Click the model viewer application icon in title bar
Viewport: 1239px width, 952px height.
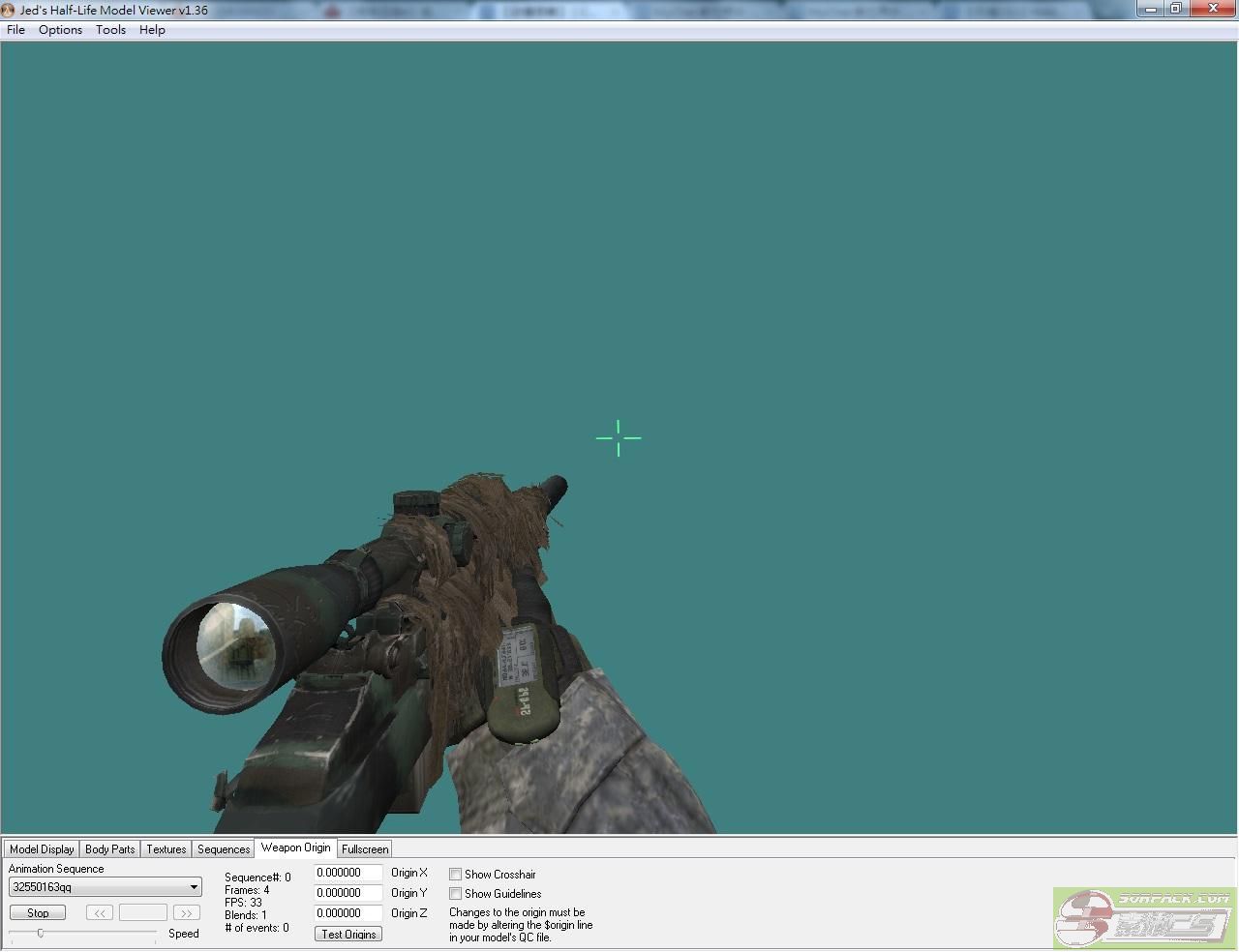[9, 10]
